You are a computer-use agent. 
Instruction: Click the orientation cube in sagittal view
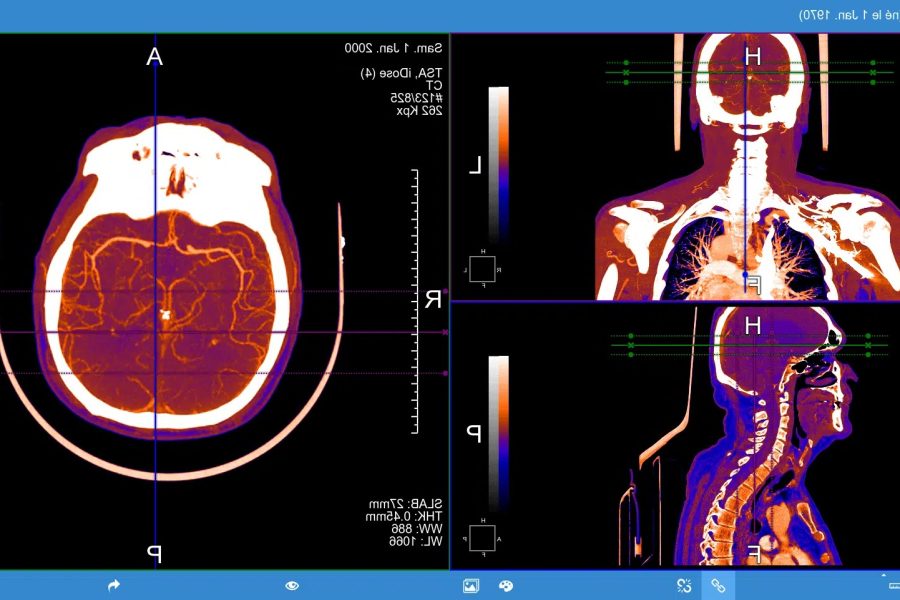[x=483, y=537]
